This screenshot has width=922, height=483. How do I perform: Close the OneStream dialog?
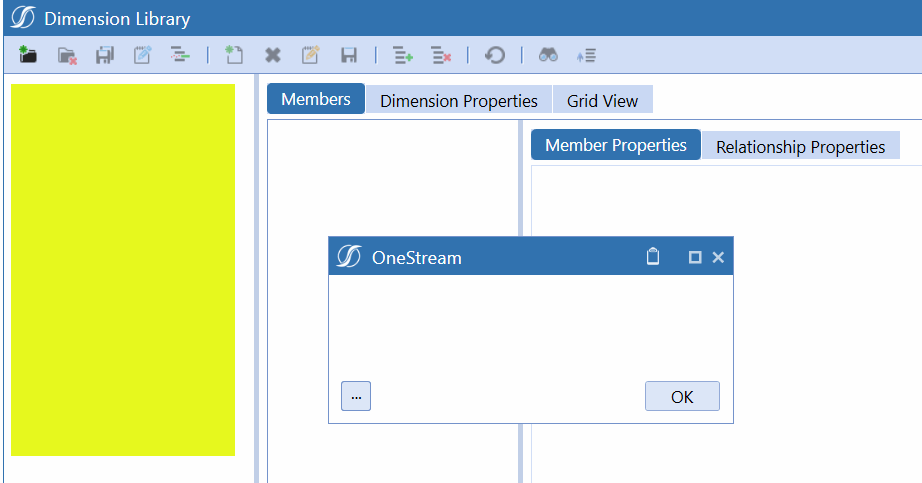click(x=718, y=257)
